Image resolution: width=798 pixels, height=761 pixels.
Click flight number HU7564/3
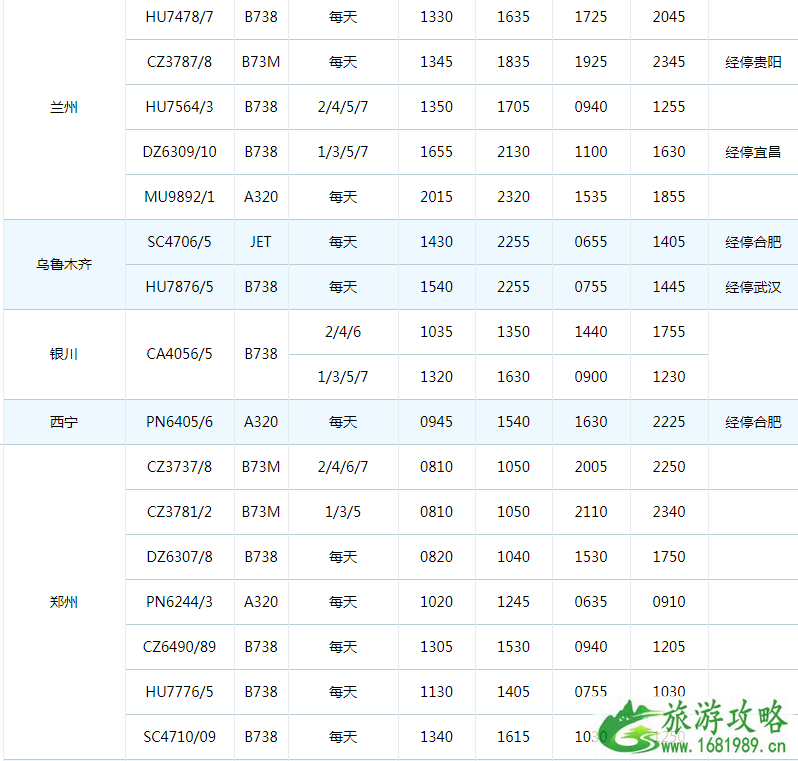(179, 107)
